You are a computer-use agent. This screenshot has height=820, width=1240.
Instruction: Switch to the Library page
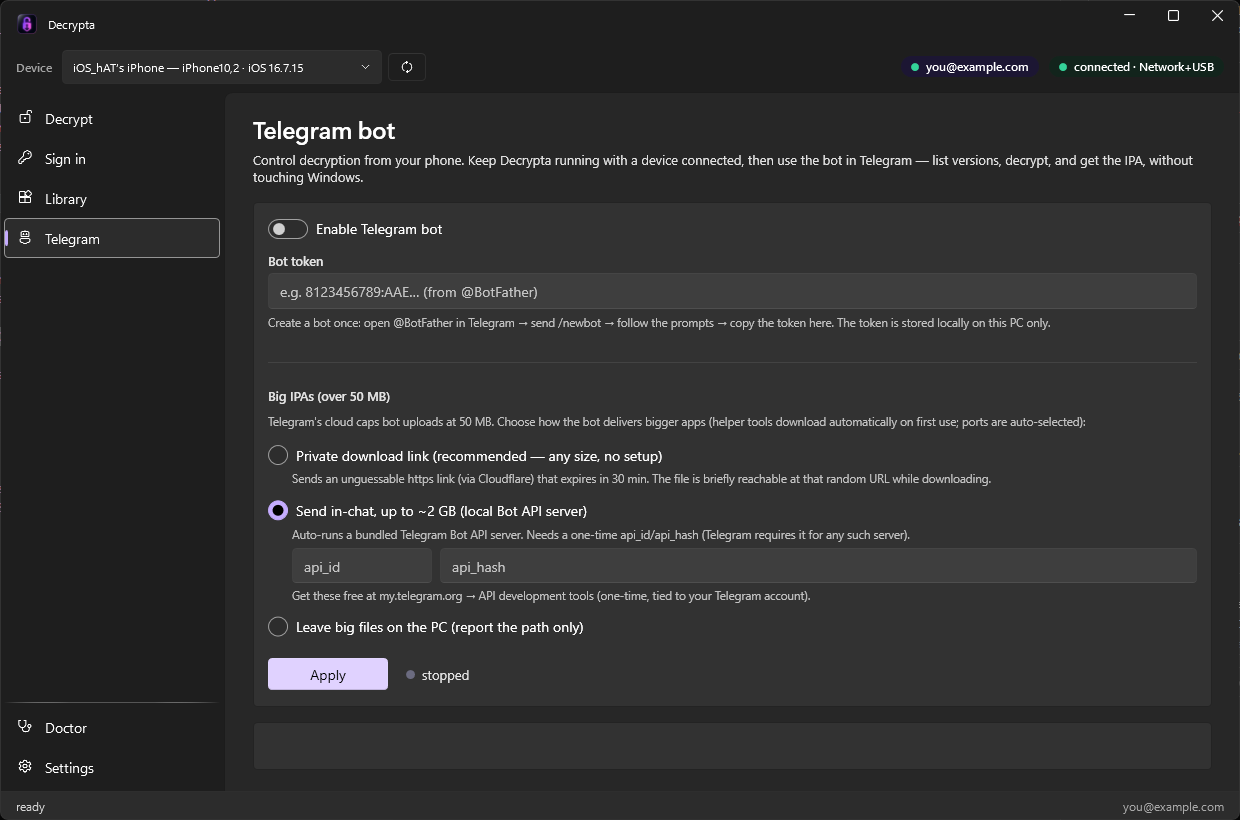click(x=112, y=198)
